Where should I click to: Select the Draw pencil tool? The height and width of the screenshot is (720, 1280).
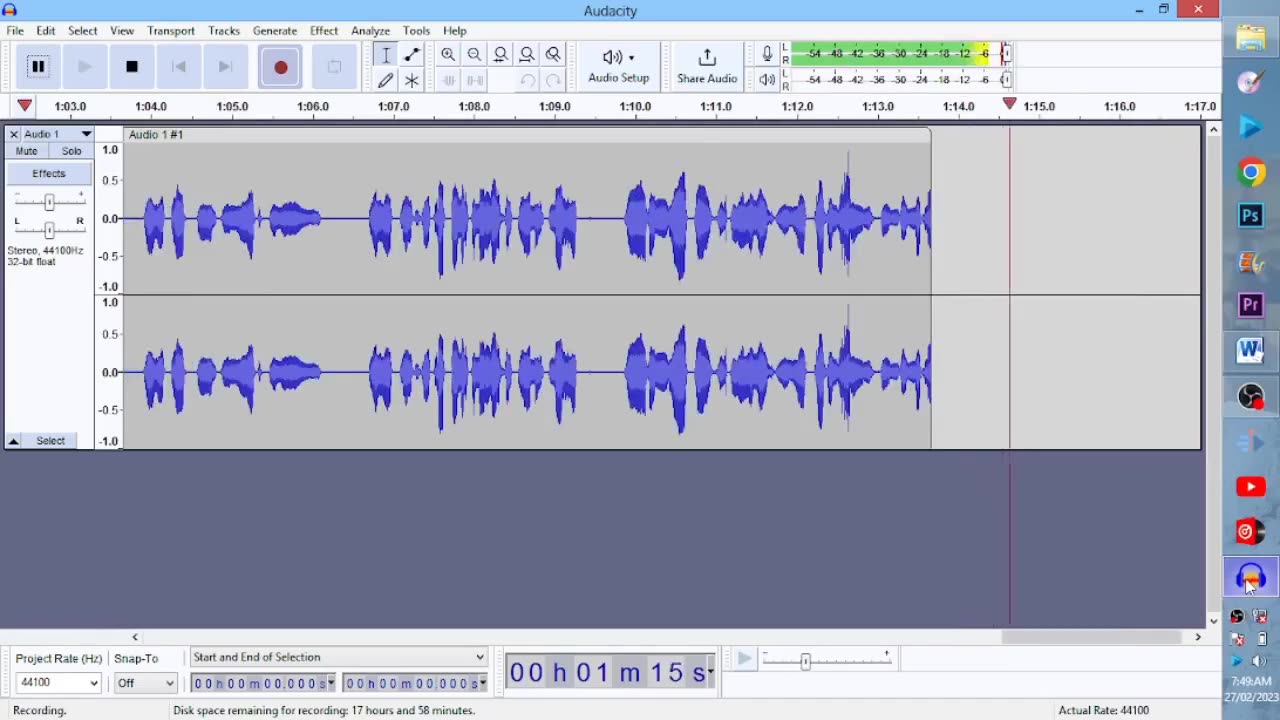tap(385, 80)
